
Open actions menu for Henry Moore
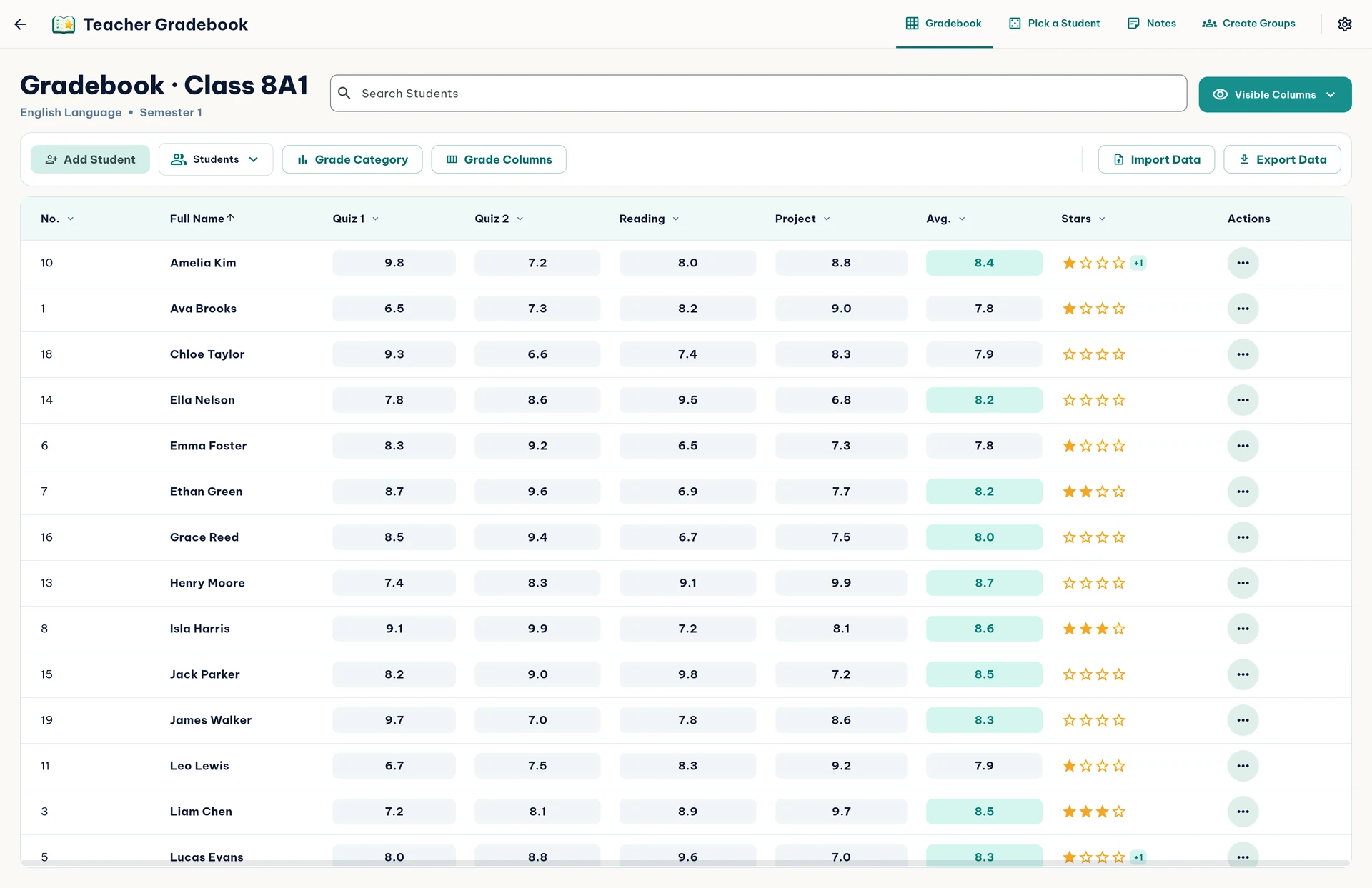point(1243,583)
